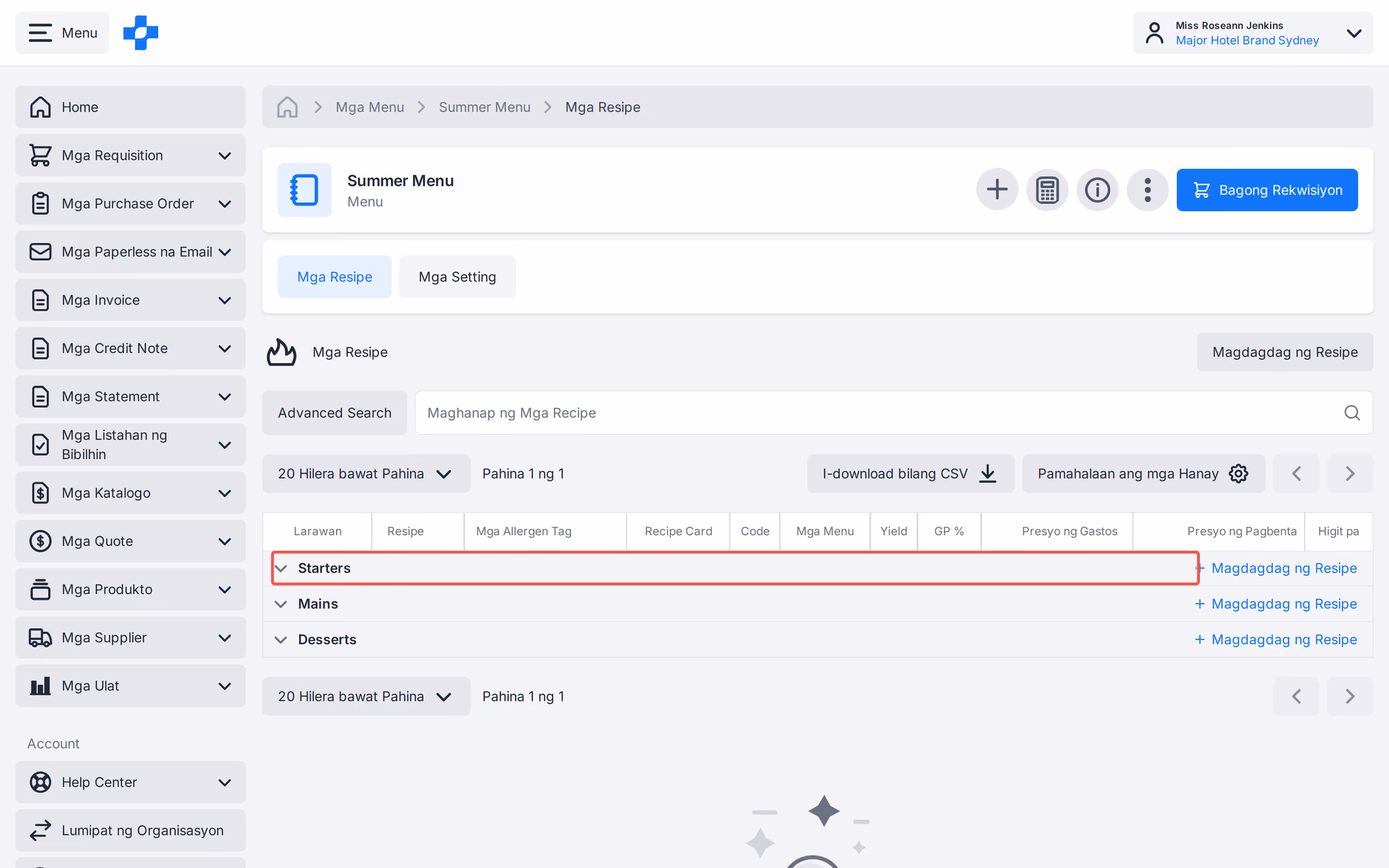This screenshot has height=868, width=1389.
Task: Expand the Help Center section
Action: coord(130,782)
